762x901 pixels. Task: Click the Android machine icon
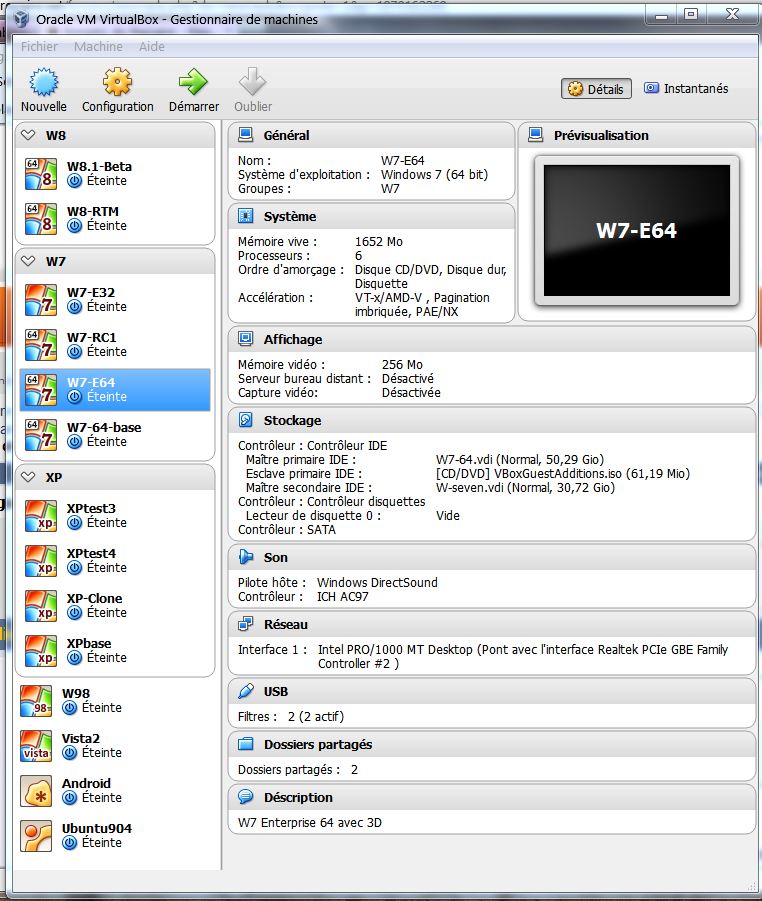(x=36, y=791)
